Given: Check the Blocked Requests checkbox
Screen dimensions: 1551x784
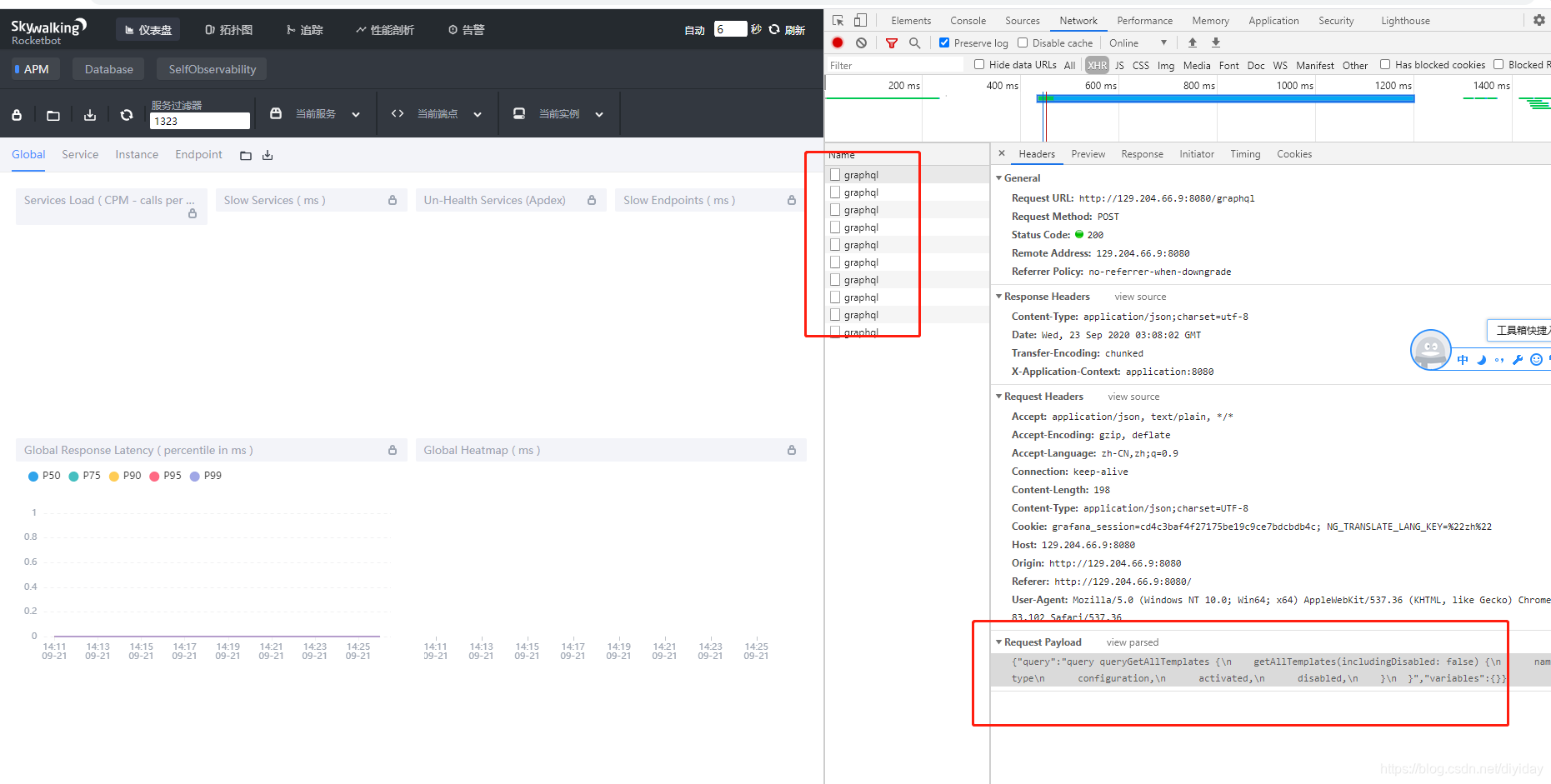Looking at the screenshot, I should coord(1498,64).
